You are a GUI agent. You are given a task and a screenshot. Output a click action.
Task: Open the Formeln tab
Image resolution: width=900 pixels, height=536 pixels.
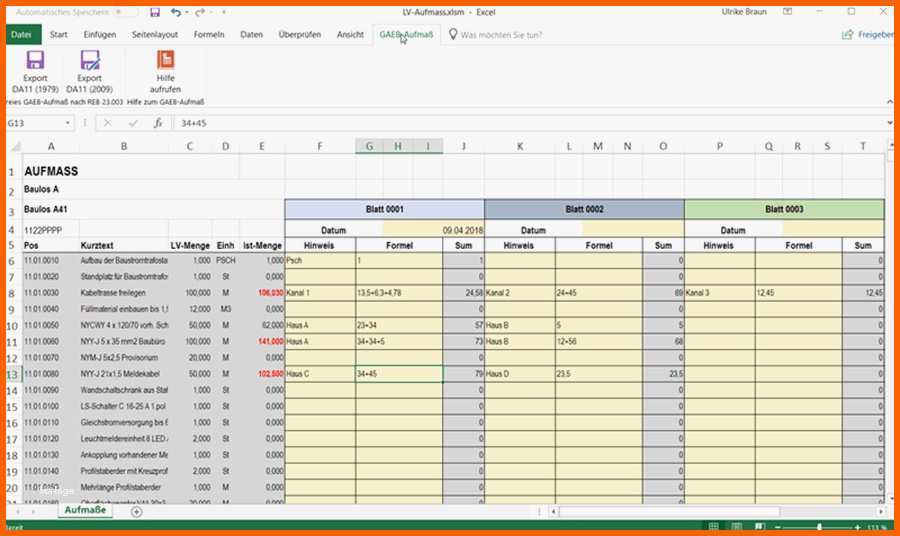point(209,34)
